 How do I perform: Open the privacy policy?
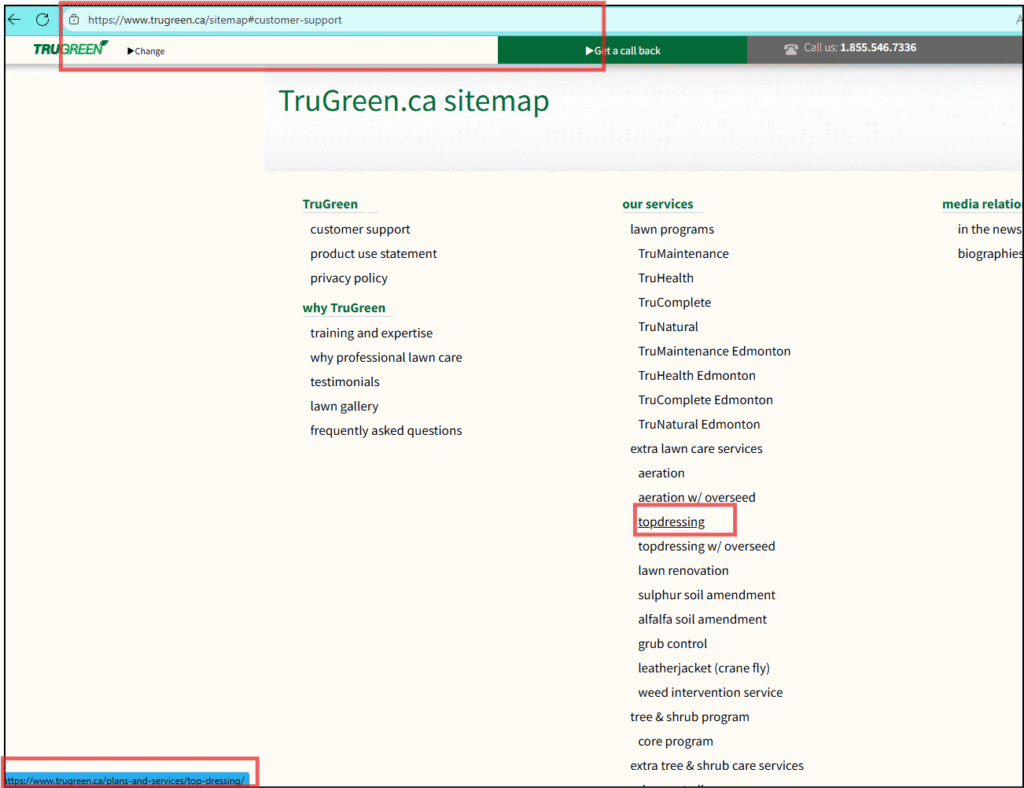348,278
